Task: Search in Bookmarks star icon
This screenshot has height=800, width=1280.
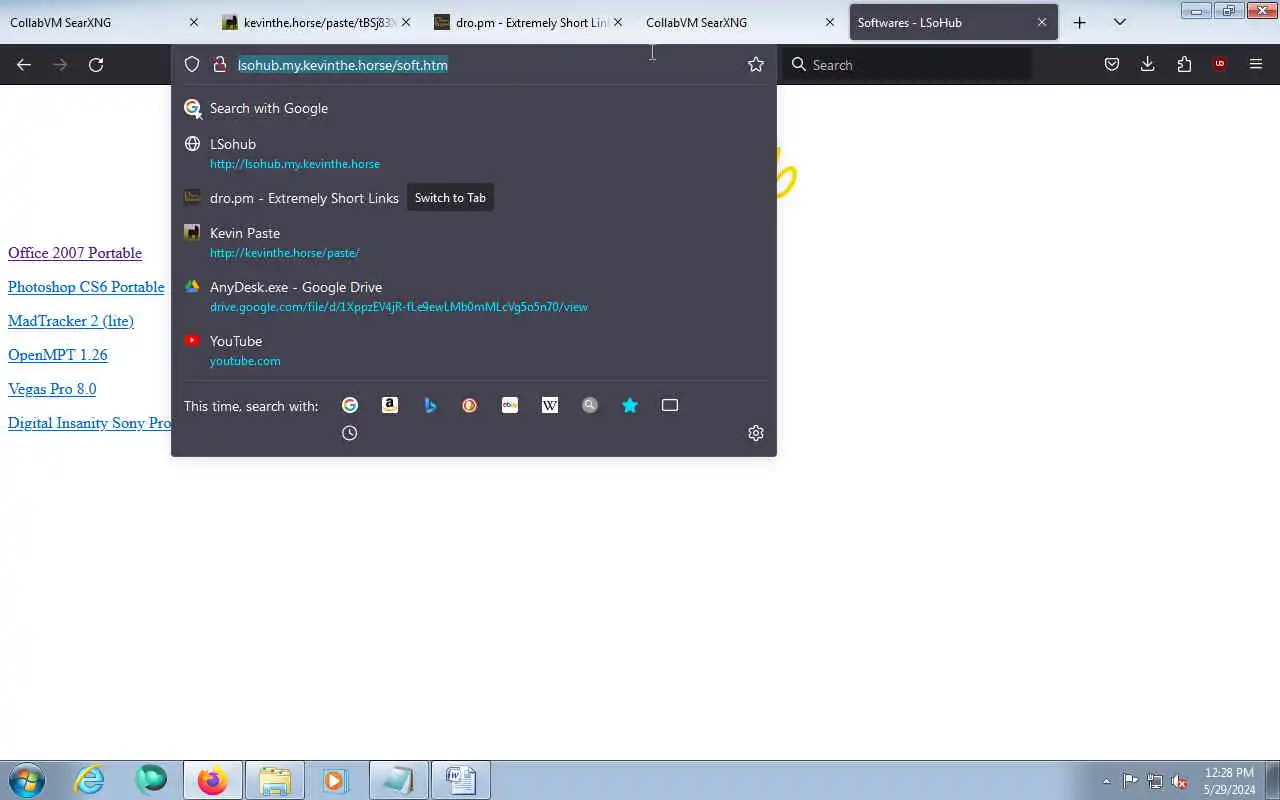Action: pyautogui.click(x=630, y=405)
